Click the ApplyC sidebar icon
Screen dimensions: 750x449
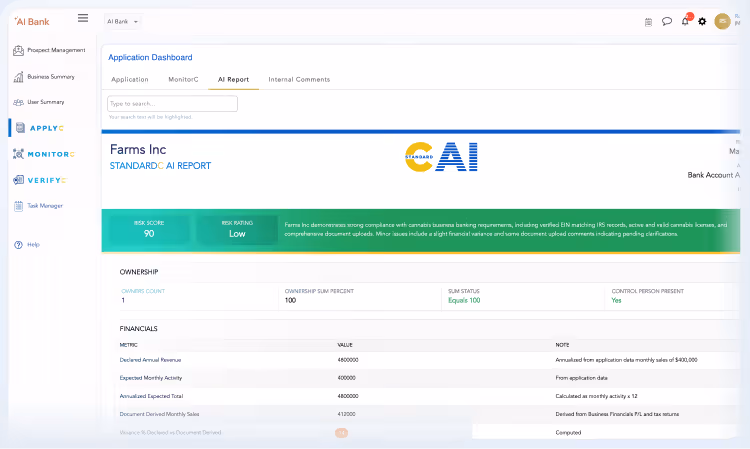tap(20, 128)
